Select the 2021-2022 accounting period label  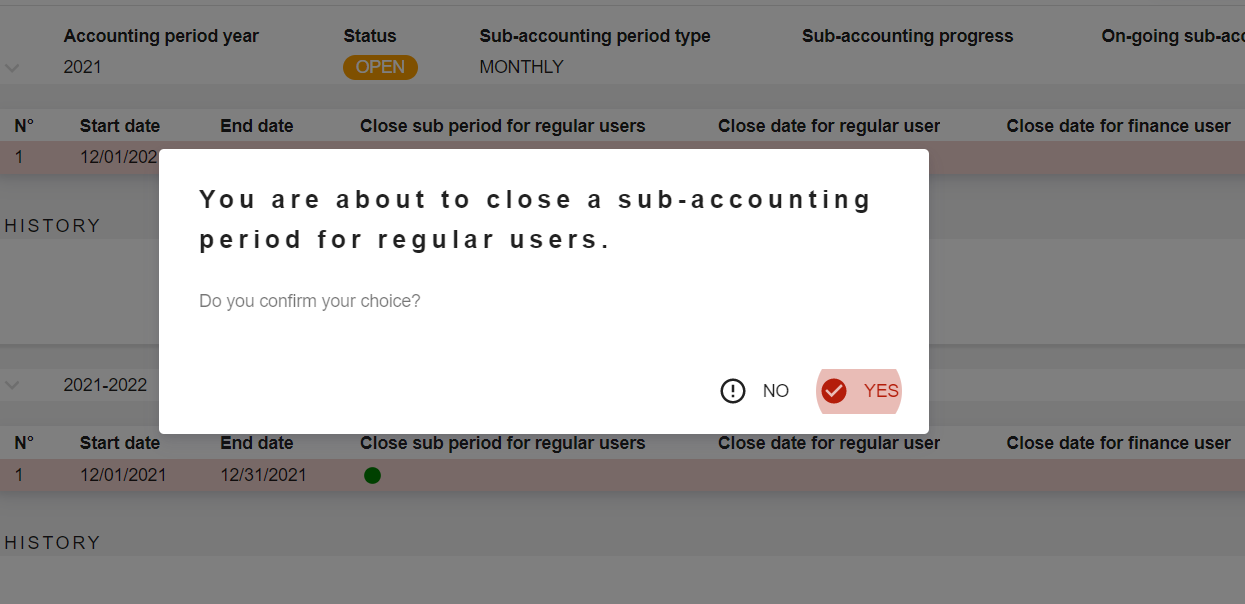click(x=105, y=385)
